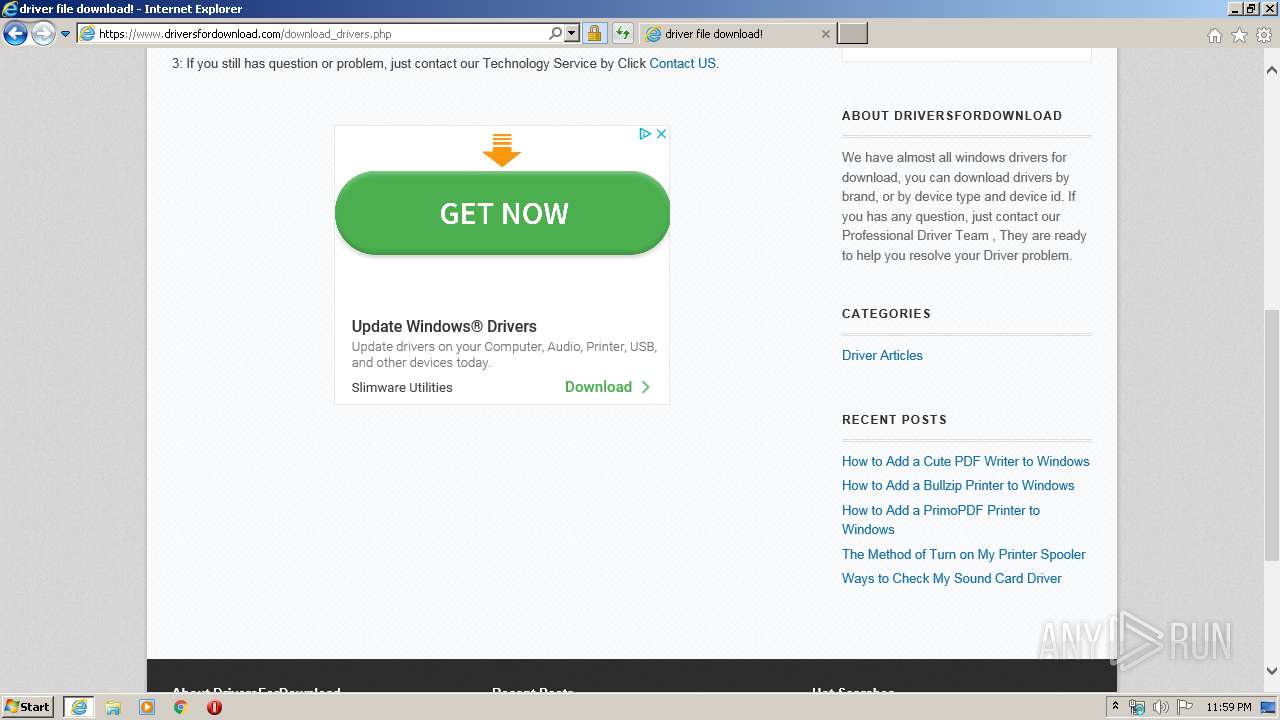The height and width of the screenshot is (720, 1280).
Task: Open the media player taskbar icon
Action: tap(147, 707)
